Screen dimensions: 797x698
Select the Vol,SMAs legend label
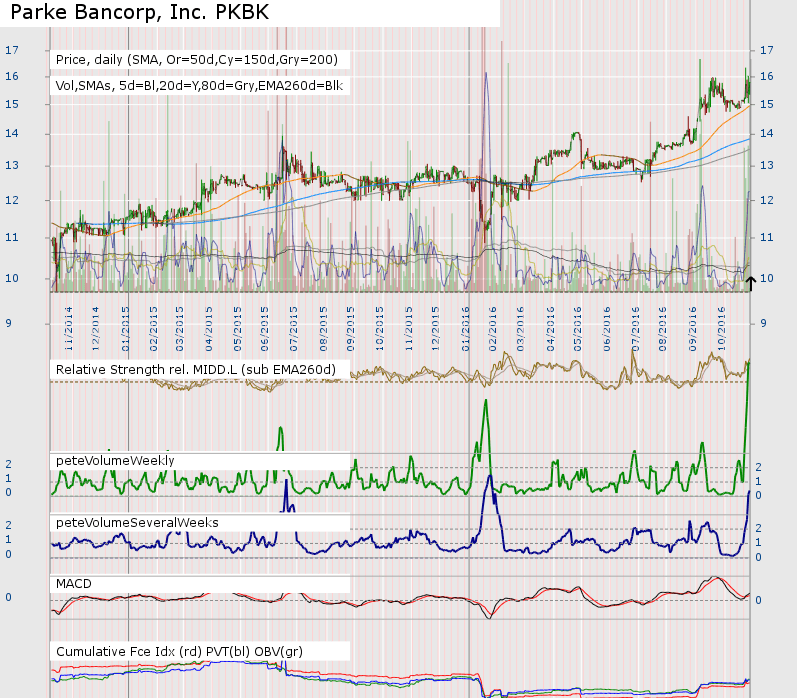[x=199, y=85]
